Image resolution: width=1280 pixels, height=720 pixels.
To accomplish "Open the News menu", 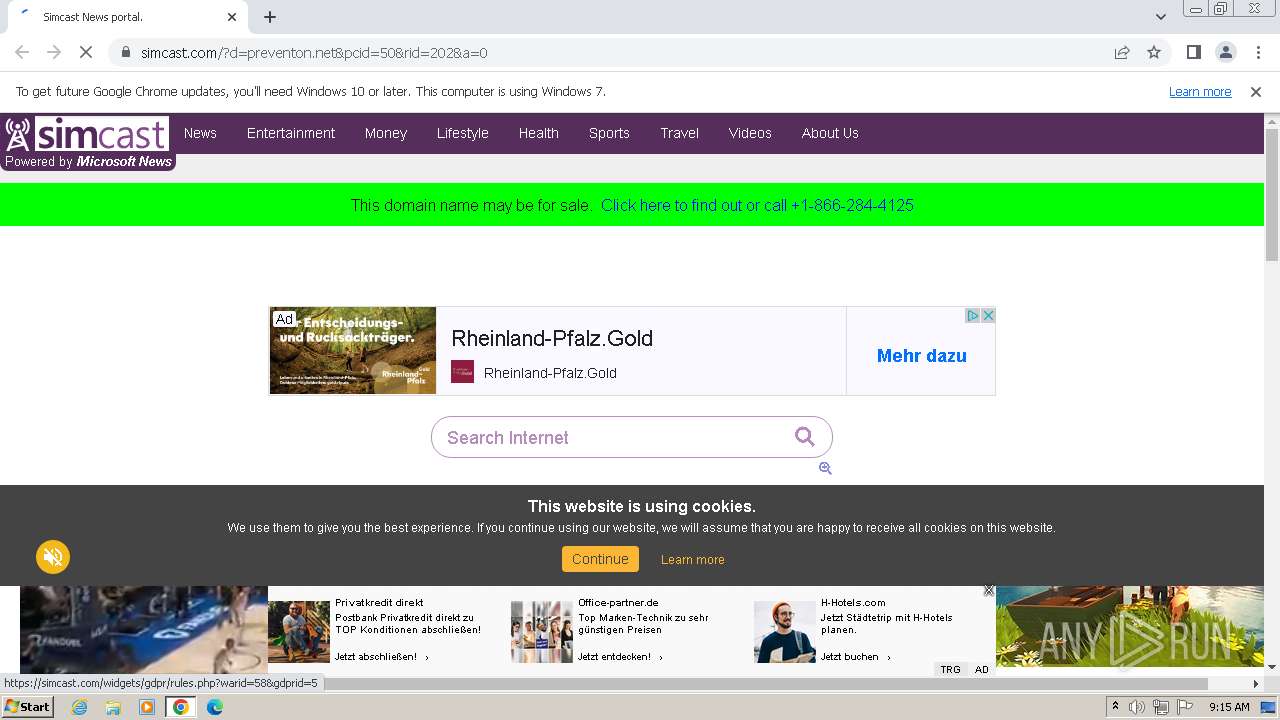I will pos(200,133).
